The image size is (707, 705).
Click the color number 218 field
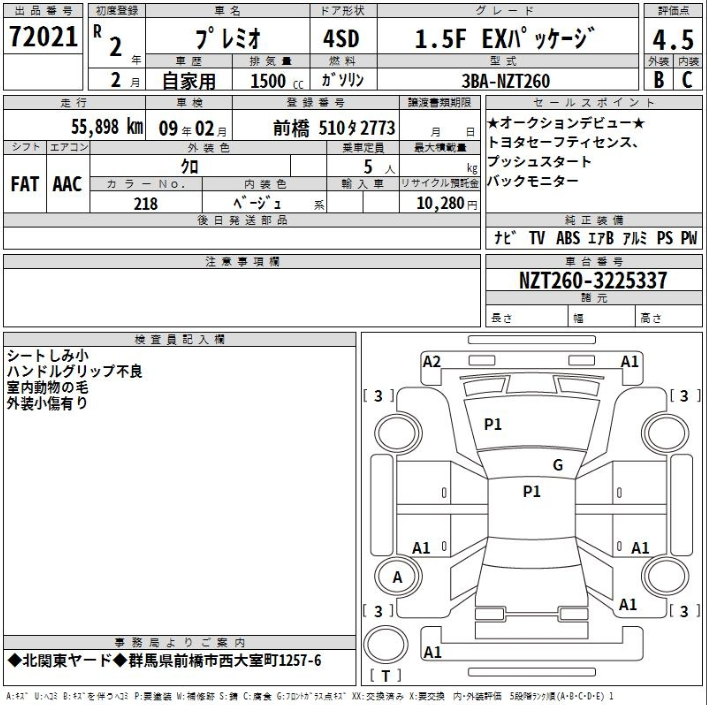click(x=146, y=202)
